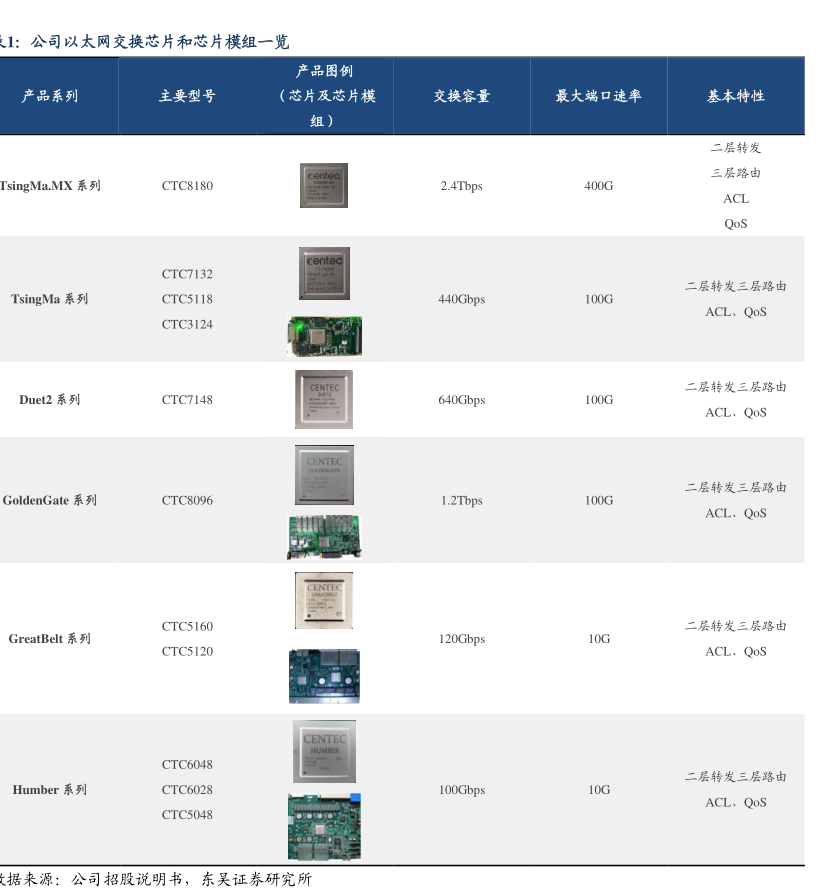
Task: Select model number CTC7148
Action: (x=187, y=400)
